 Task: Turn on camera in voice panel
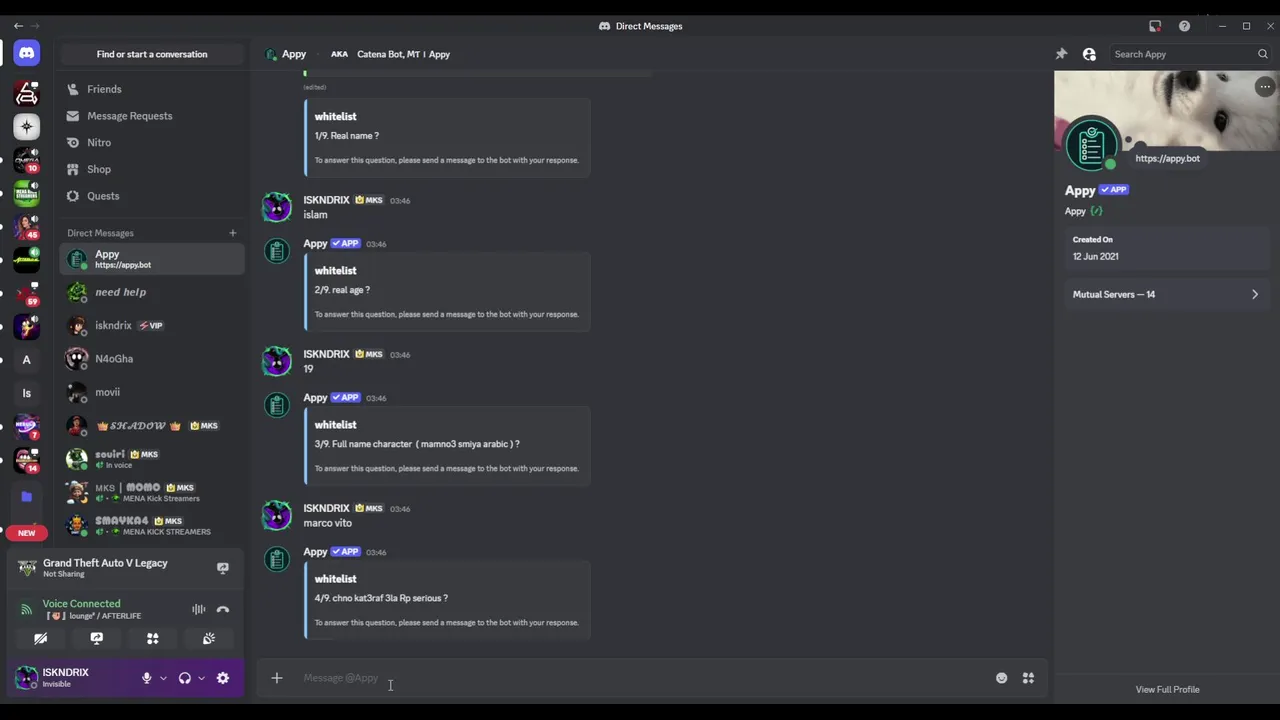click(x=41, y=638)
